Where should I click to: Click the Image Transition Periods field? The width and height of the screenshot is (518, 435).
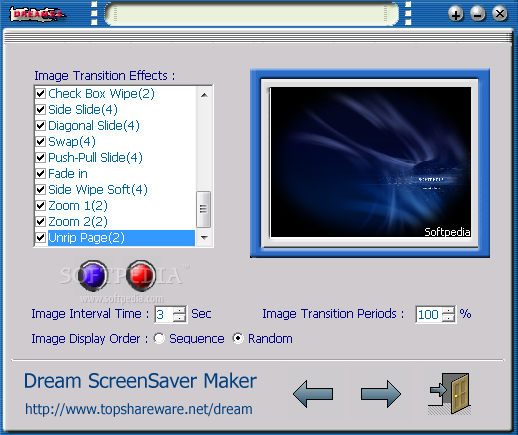pos(429,314)
